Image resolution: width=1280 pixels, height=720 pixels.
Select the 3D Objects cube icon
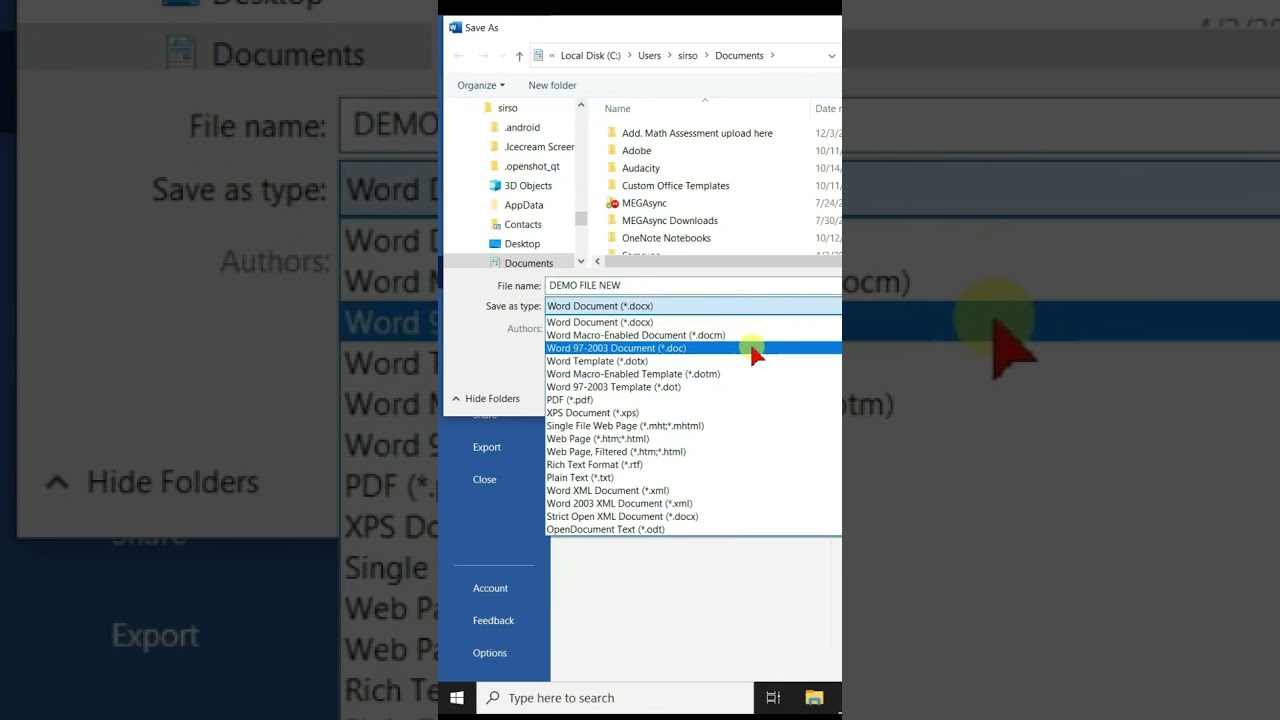[x=494, y=185]
